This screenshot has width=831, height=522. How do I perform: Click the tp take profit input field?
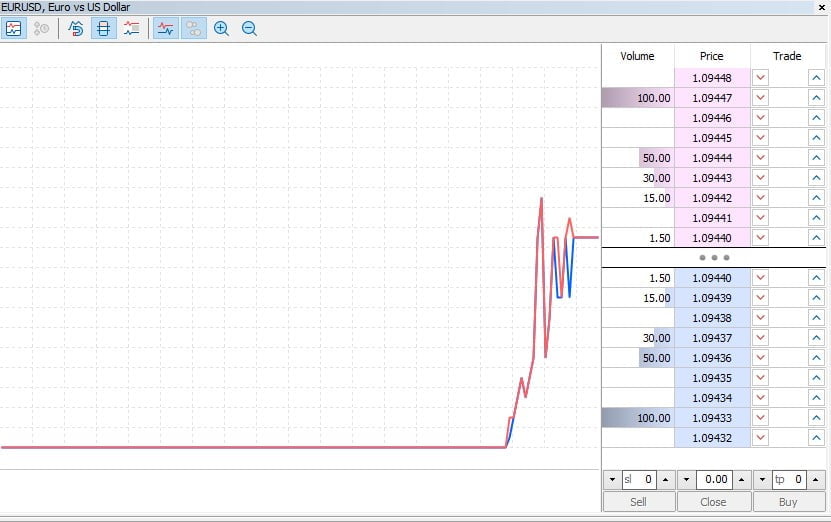tap(789, 480)
